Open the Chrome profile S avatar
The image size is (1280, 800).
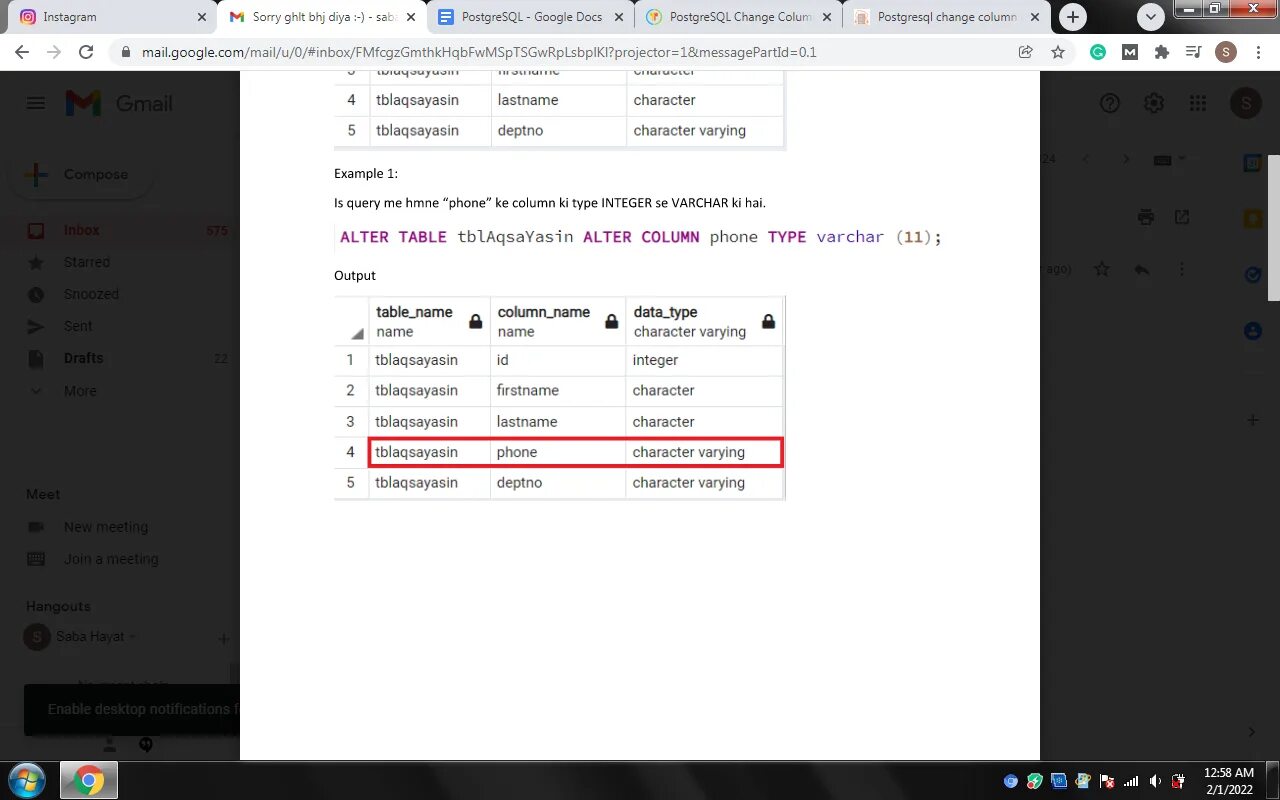pyautogui.click(x=1226, y=52)
